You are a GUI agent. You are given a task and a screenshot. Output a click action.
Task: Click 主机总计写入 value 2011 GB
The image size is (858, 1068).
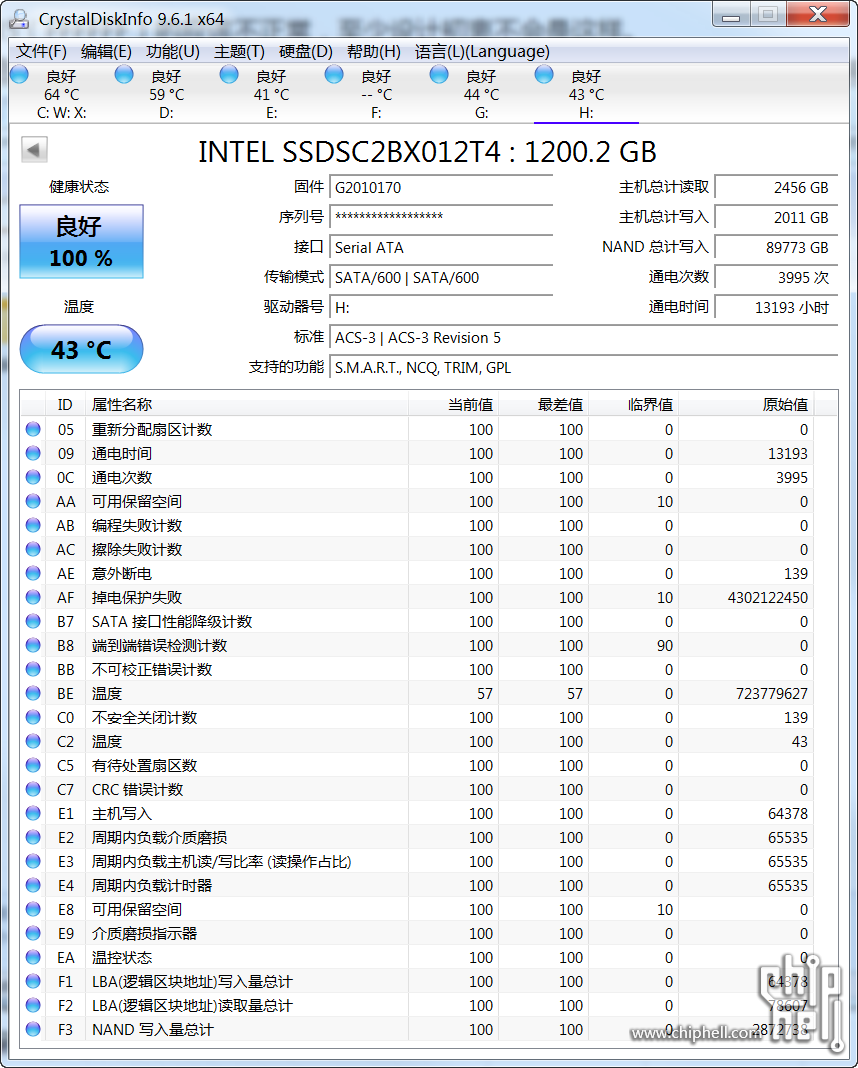pyautogui.click(x=776, y=217)
